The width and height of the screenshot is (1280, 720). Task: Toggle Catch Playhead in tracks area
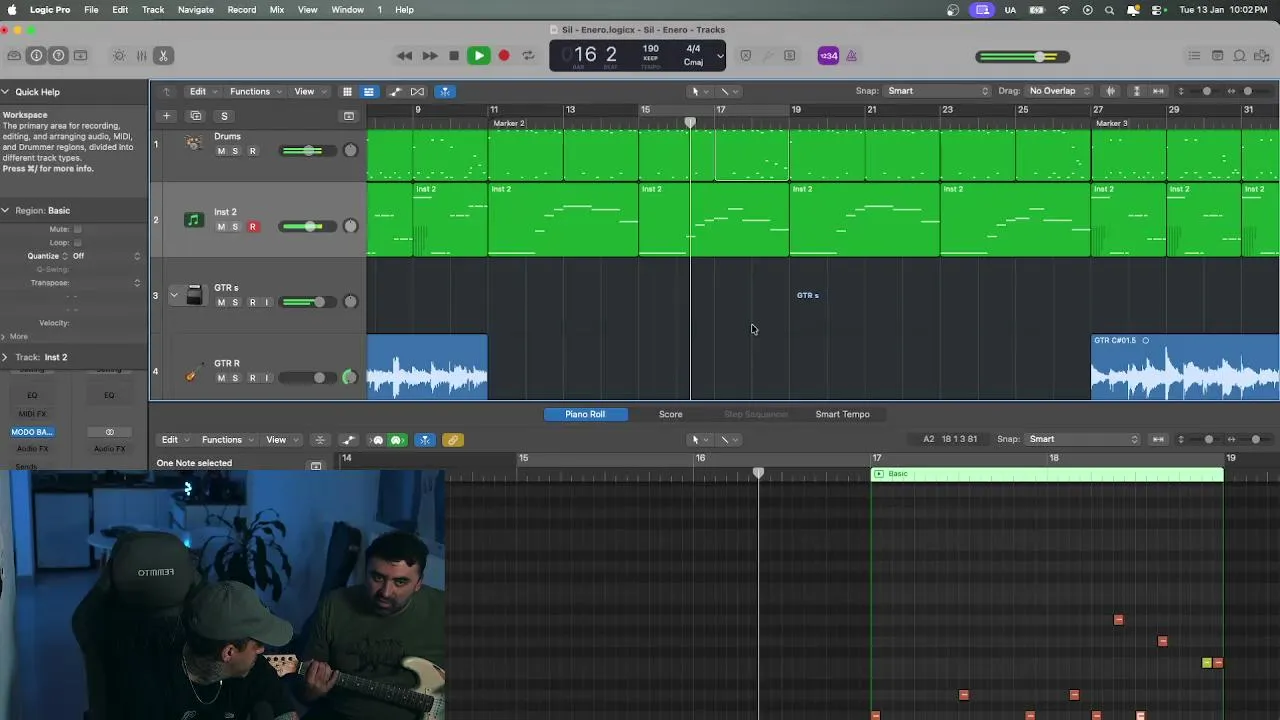point(446,91)
